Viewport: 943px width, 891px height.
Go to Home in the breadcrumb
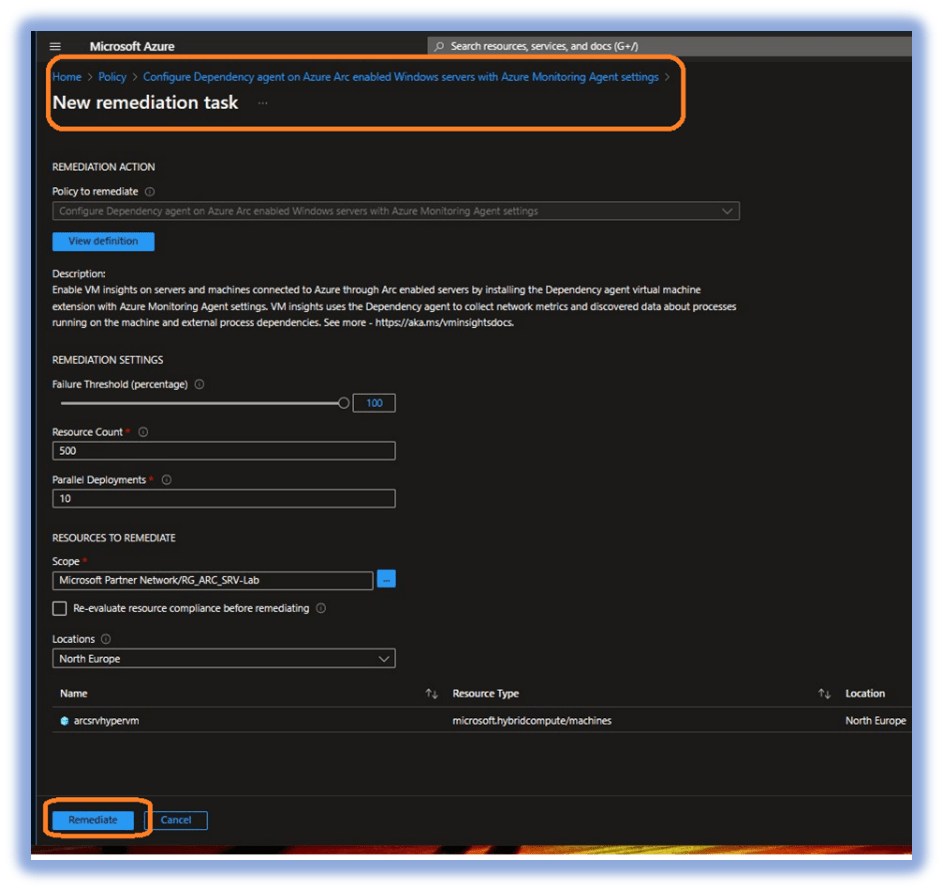click(67, 77)
